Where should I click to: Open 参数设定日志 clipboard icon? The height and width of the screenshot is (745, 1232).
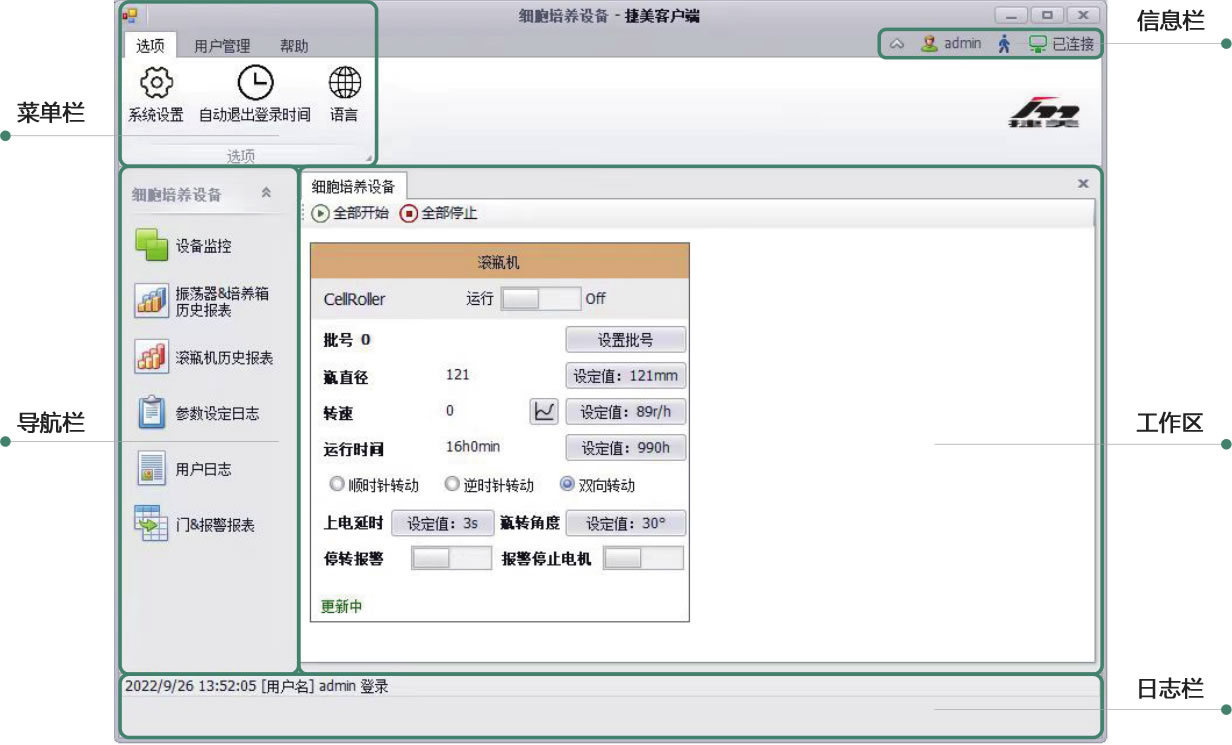pyautogui.click(x=152, y=413)
